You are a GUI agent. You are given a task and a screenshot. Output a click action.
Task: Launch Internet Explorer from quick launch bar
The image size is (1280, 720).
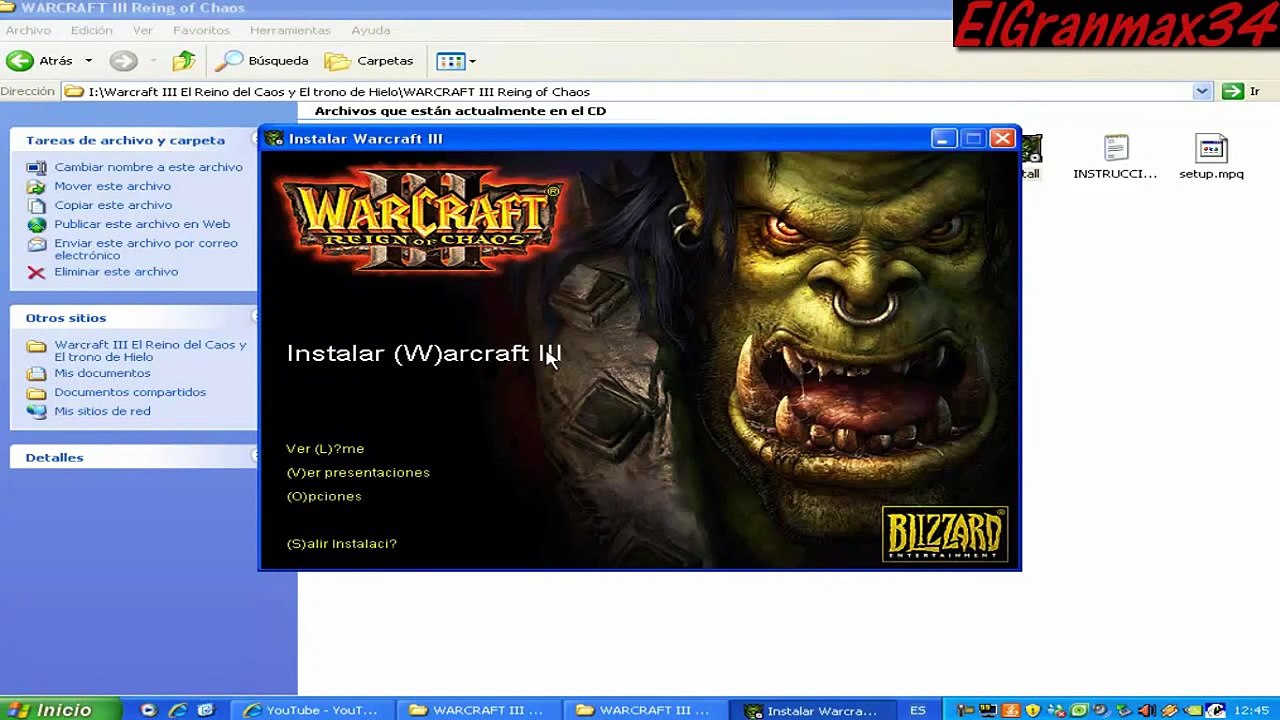177,710
